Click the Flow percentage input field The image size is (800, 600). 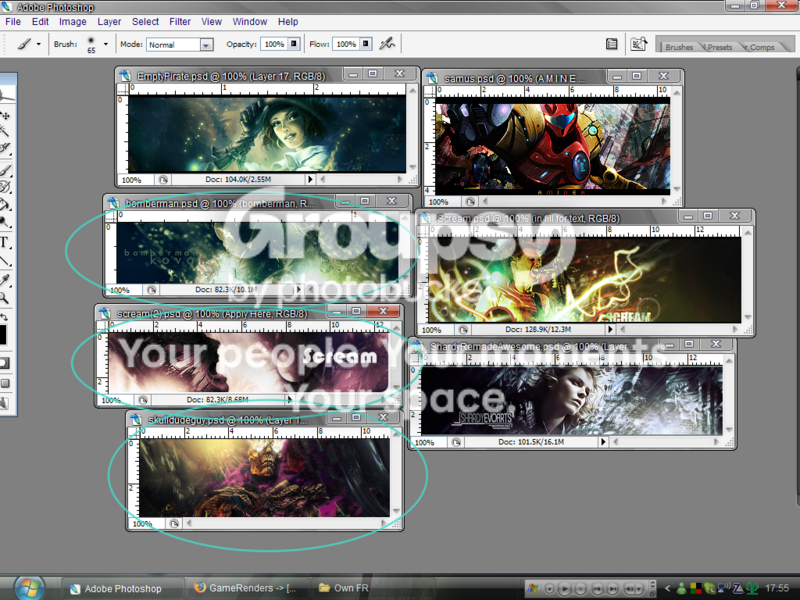click(346, 44)
